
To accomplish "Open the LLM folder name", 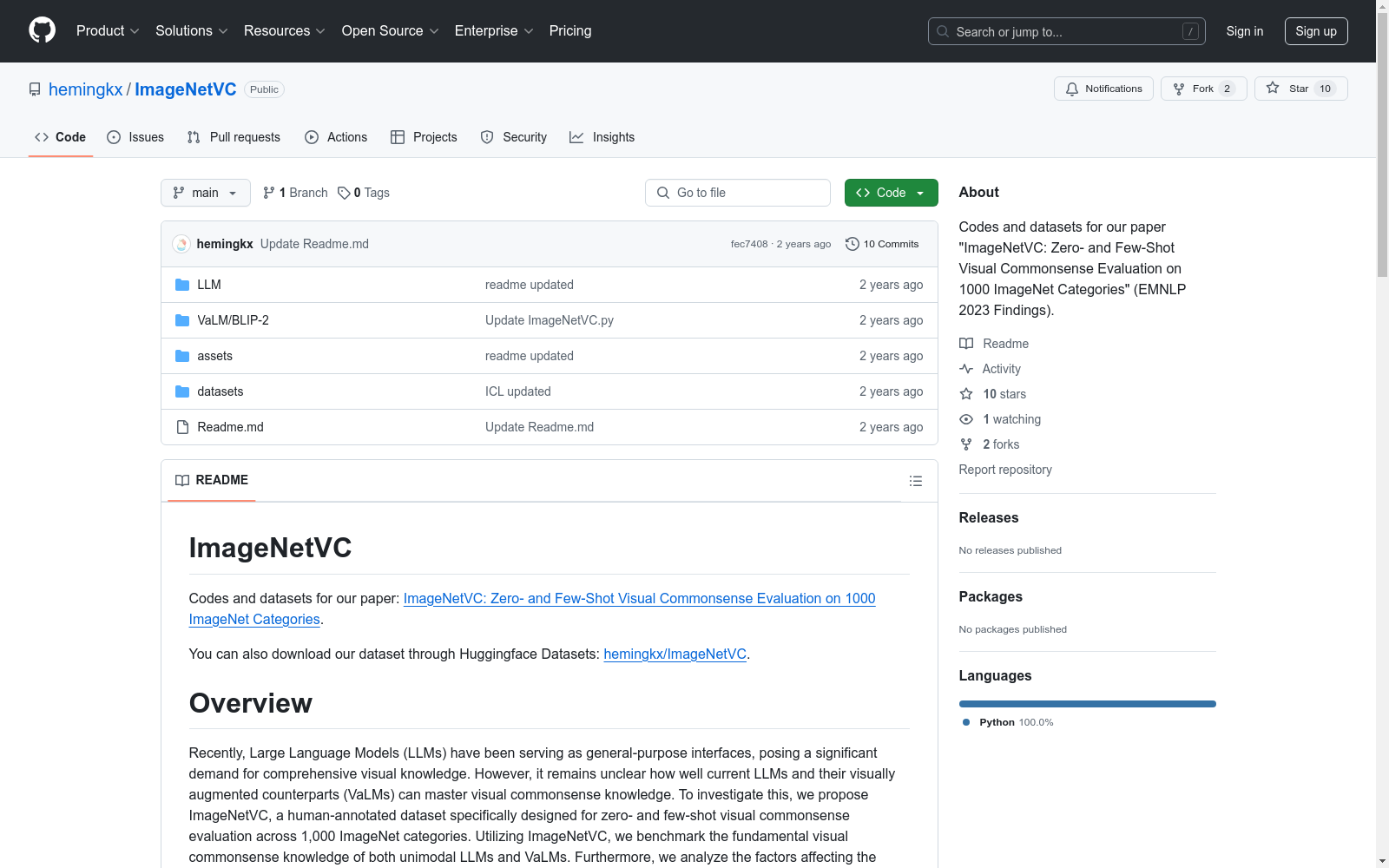I will coord(209,285).
